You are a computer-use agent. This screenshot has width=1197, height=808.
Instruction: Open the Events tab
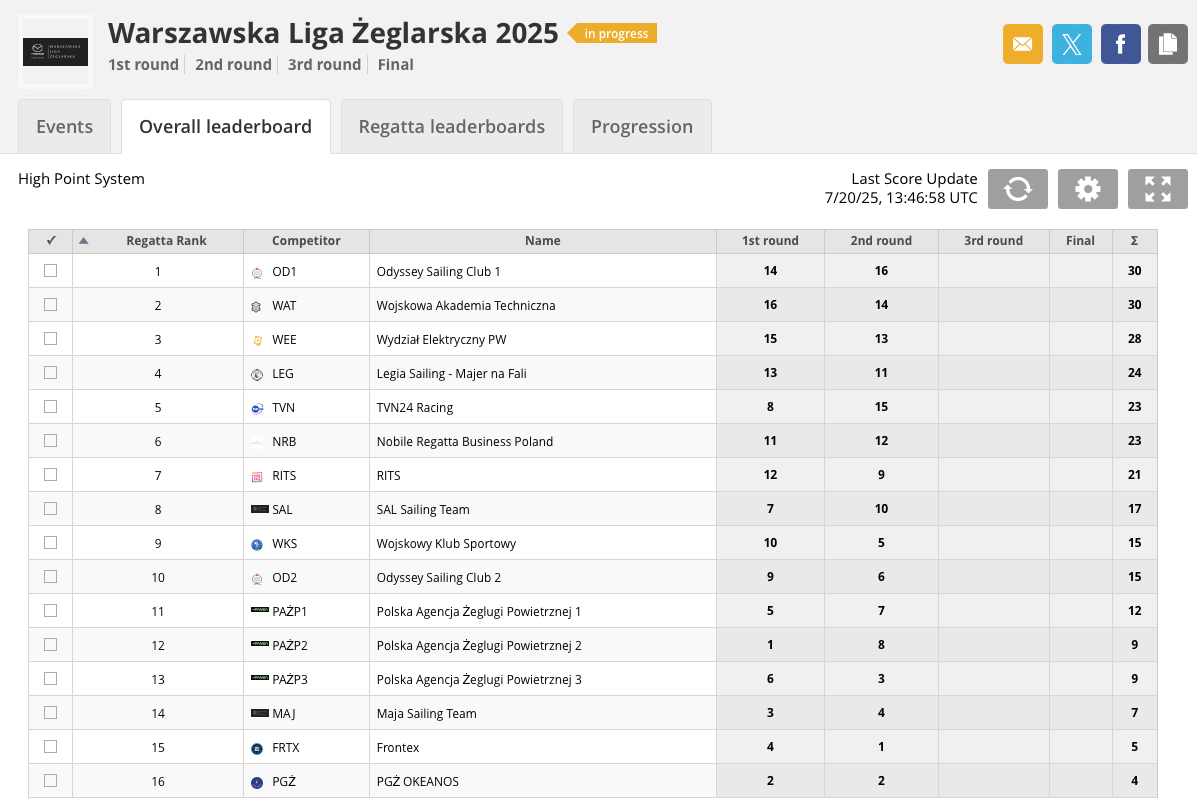pyautogui.click(x=64, y=127)
